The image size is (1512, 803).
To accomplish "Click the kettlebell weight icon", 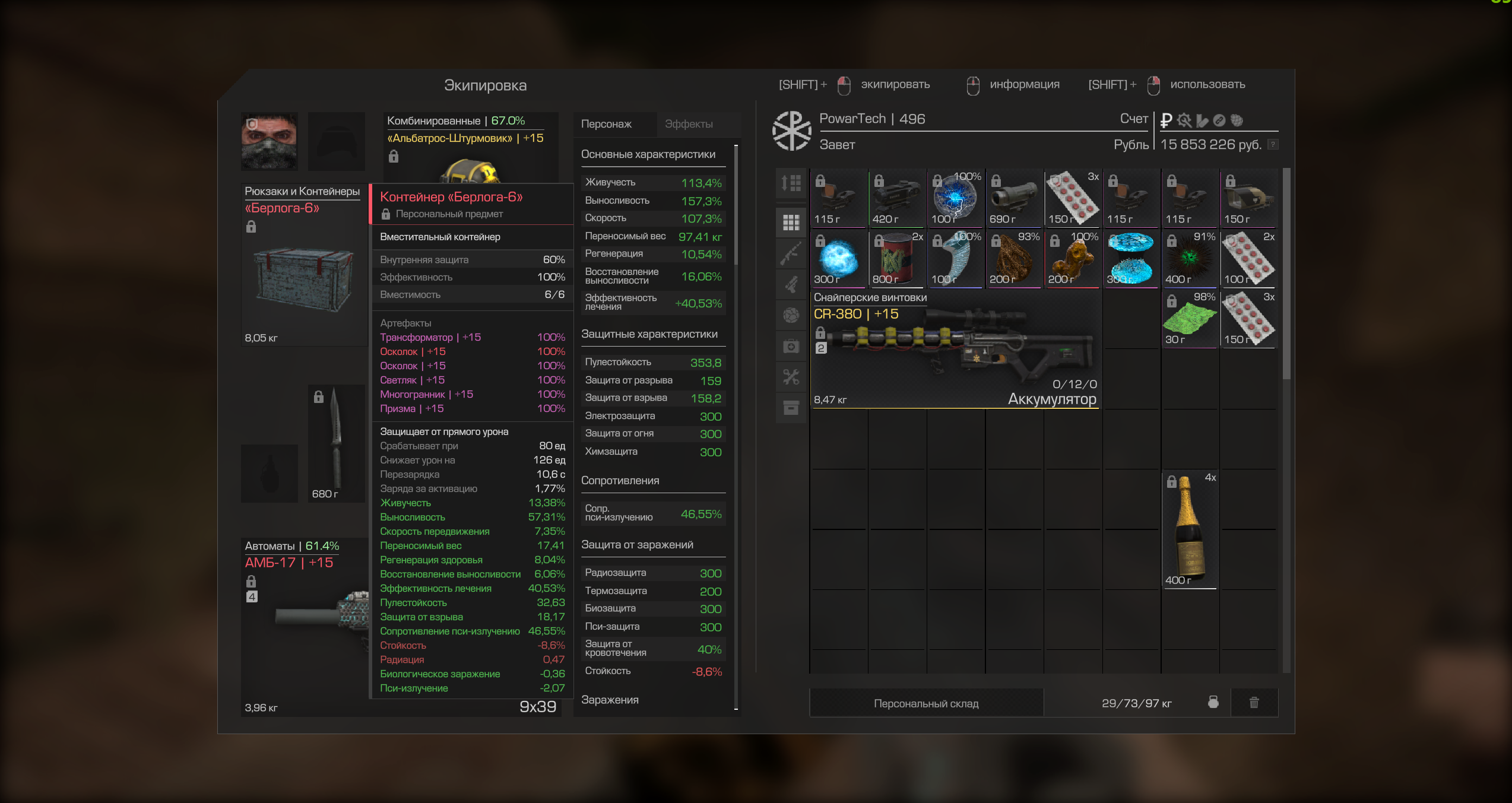I will coord(1213,703).
